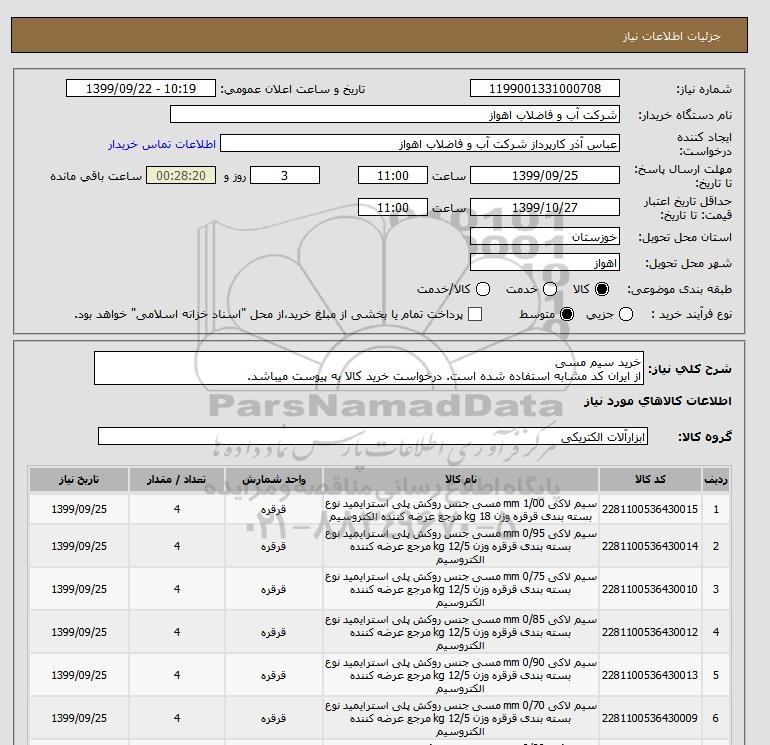Viewport: 770px width, 745px height.
Task: Click the گروه کالا field ابزارآلات الکتریکی
Action: pyautogui.click(x=373, y=436)
